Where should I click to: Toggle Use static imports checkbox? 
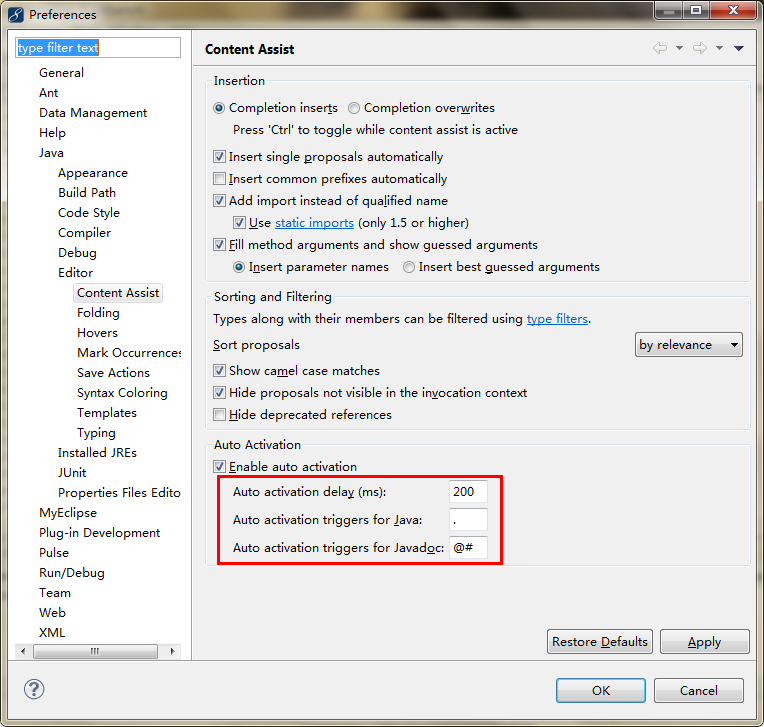[239, 223]
